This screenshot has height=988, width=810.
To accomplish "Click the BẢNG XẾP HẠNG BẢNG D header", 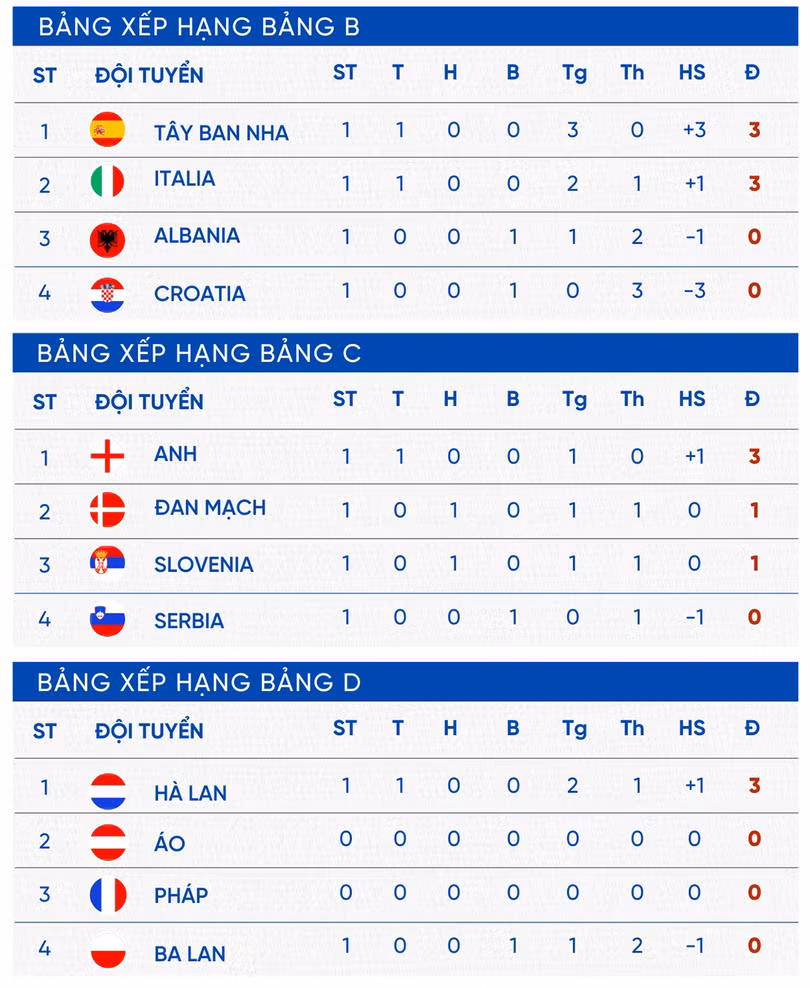I will tap(198, 683).
